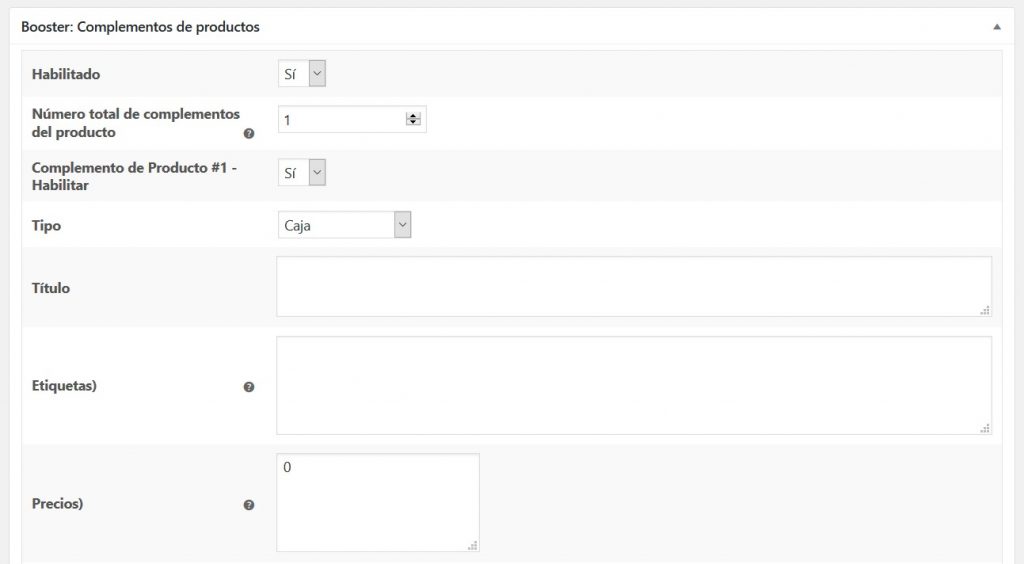Click the Título field label

[x=51, y=288]
